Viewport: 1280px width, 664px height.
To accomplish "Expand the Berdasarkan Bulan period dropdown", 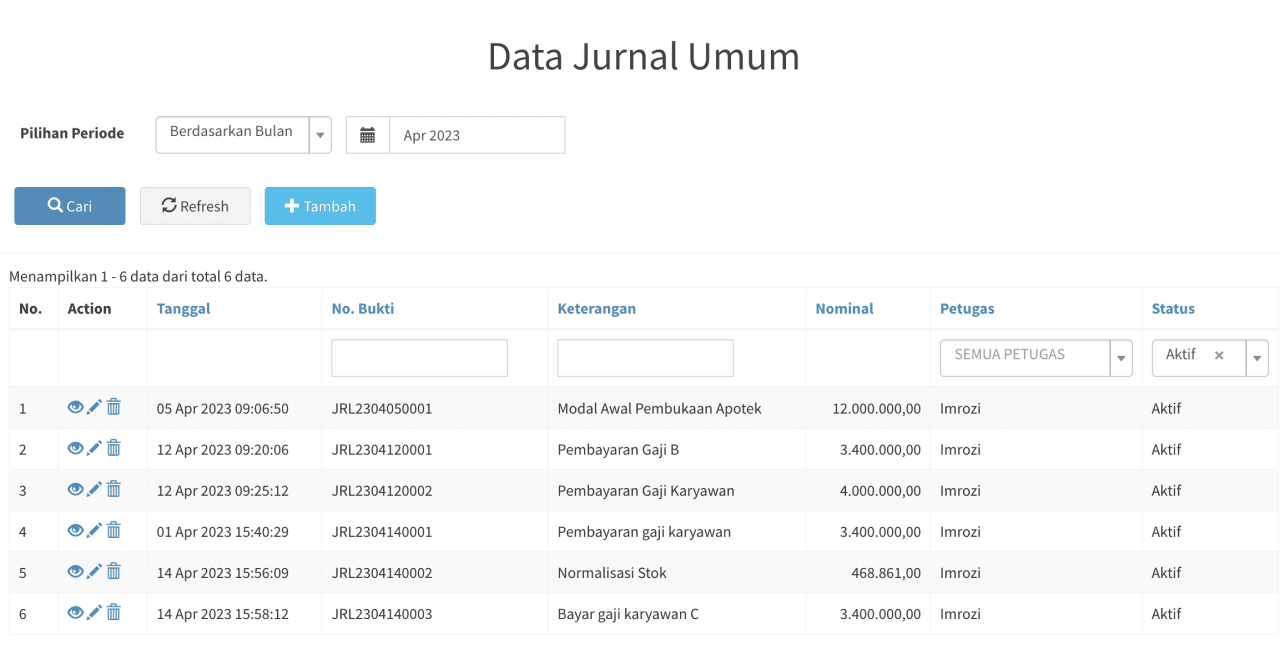I will click(320, 134).
